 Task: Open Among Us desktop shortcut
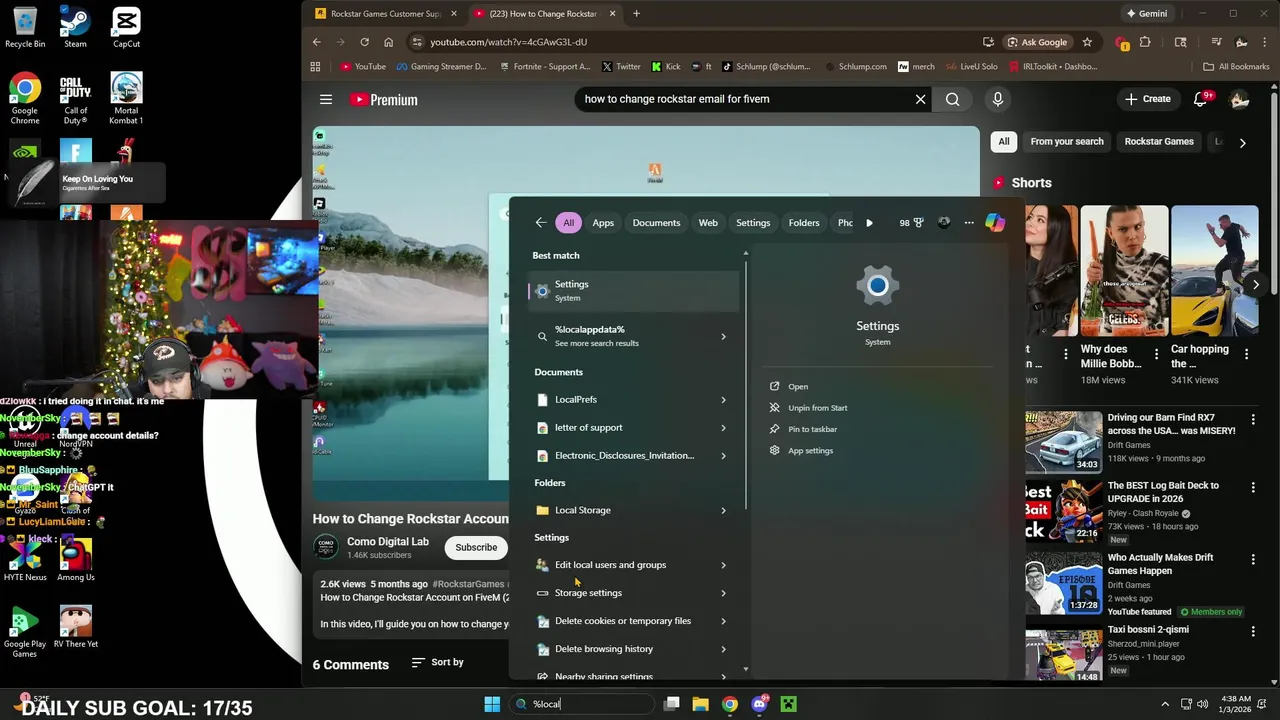coord(75,560)
